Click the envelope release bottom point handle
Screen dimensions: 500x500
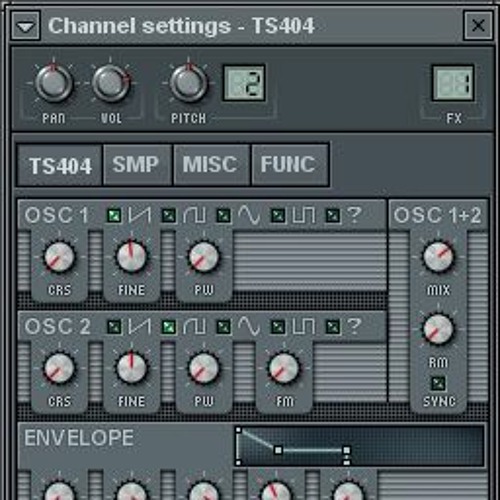click(347, 463)
